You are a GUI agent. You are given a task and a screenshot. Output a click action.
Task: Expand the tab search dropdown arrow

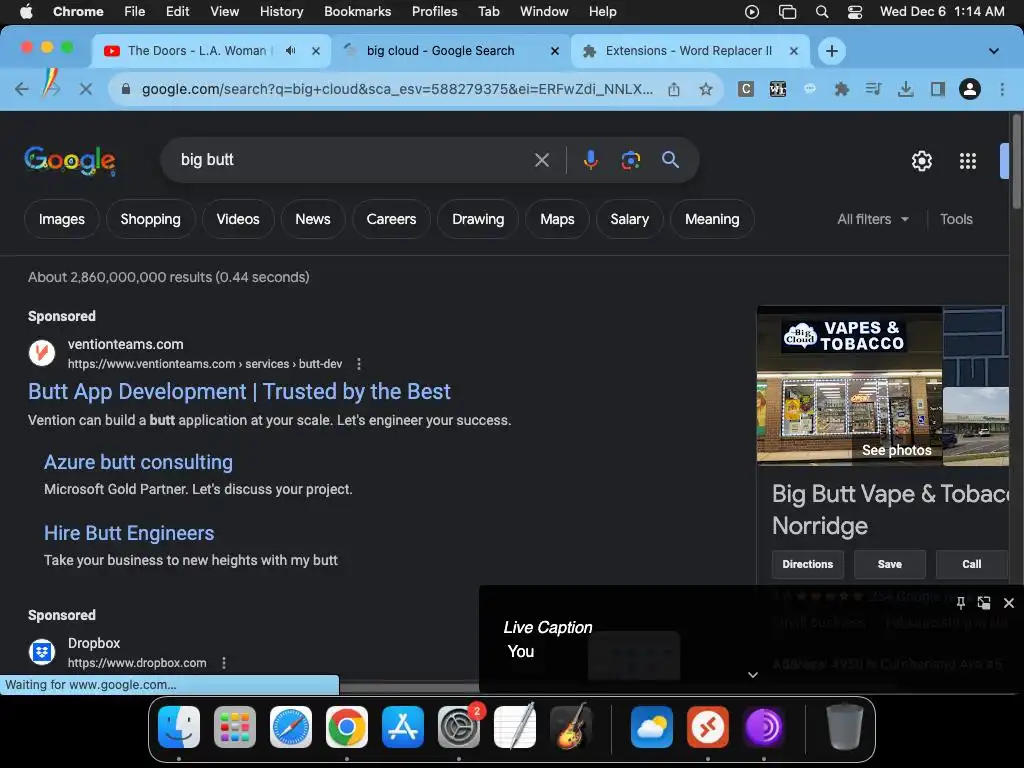[x=993, y=51]
